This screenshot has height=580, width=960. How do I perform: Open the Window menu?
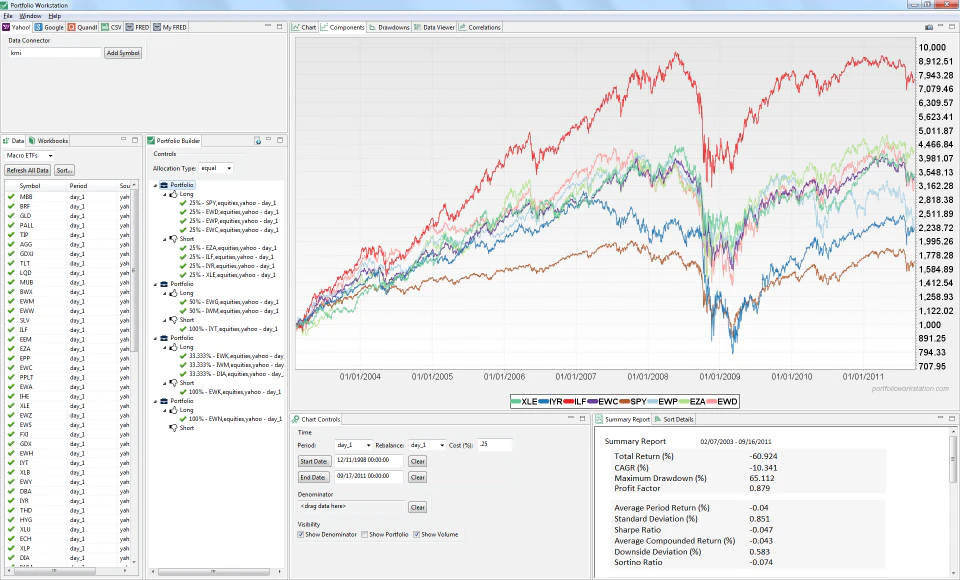[31, 16]
